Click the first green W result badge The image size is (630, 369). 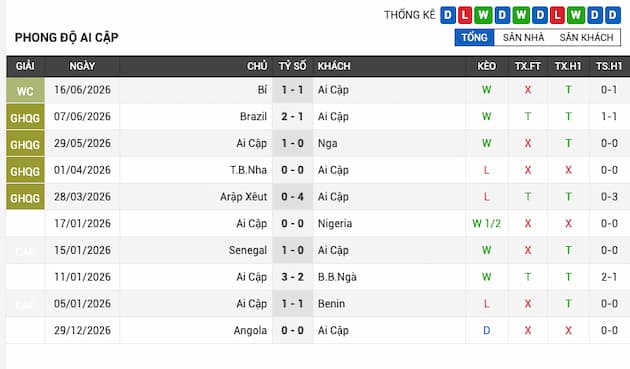click(483, 15)
